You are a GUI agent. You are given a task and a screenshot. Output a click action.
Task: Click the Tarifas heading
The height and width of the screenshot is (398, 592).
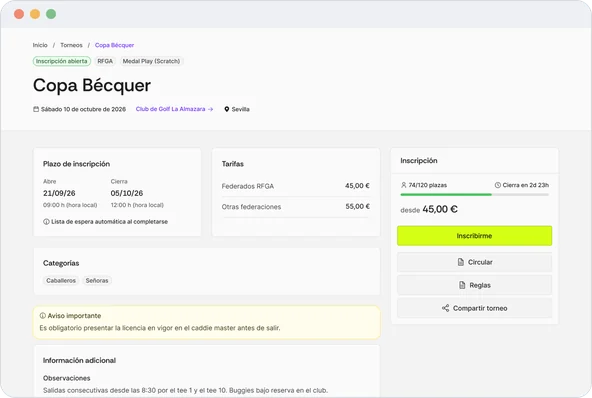click(x=233, y=164)
